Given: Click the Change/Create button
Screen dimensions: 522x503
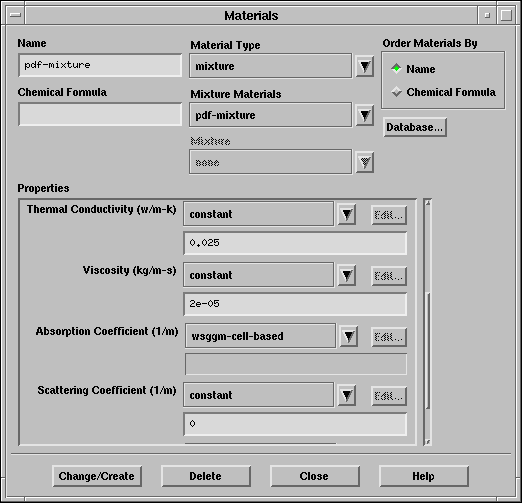Looking at the screenshot, I should (x=97, y=476).
